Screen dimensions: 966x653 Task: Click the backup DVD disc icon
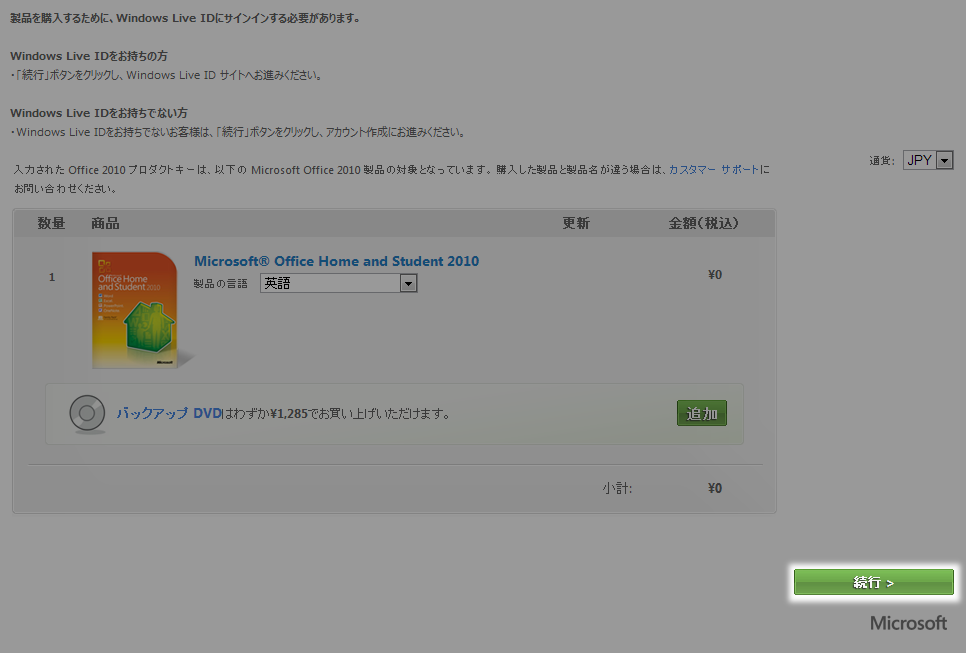87,414
